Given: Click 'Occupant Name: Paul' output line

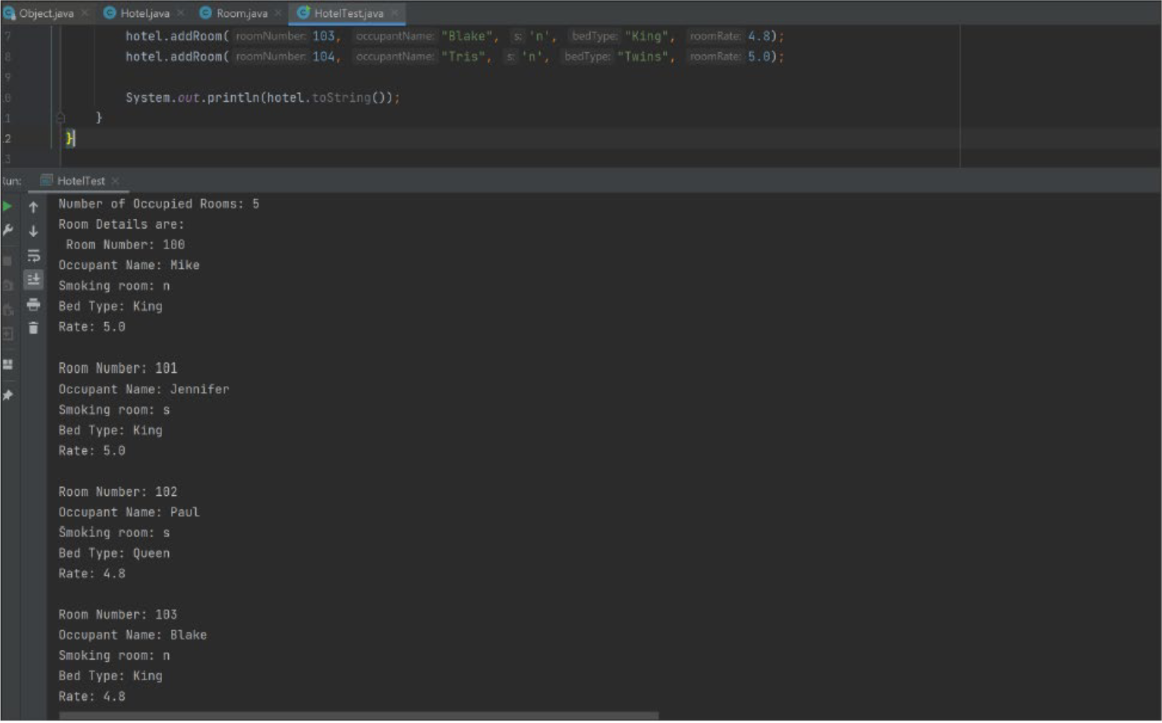Looking at the screenshot, I should (x=129, y=512).
